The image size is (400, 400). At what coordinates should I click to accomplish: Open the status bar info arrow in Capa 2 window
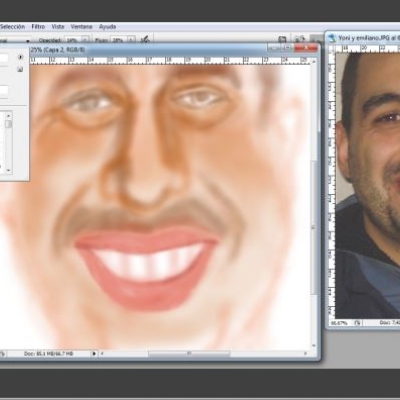click(x=94, y=353)
